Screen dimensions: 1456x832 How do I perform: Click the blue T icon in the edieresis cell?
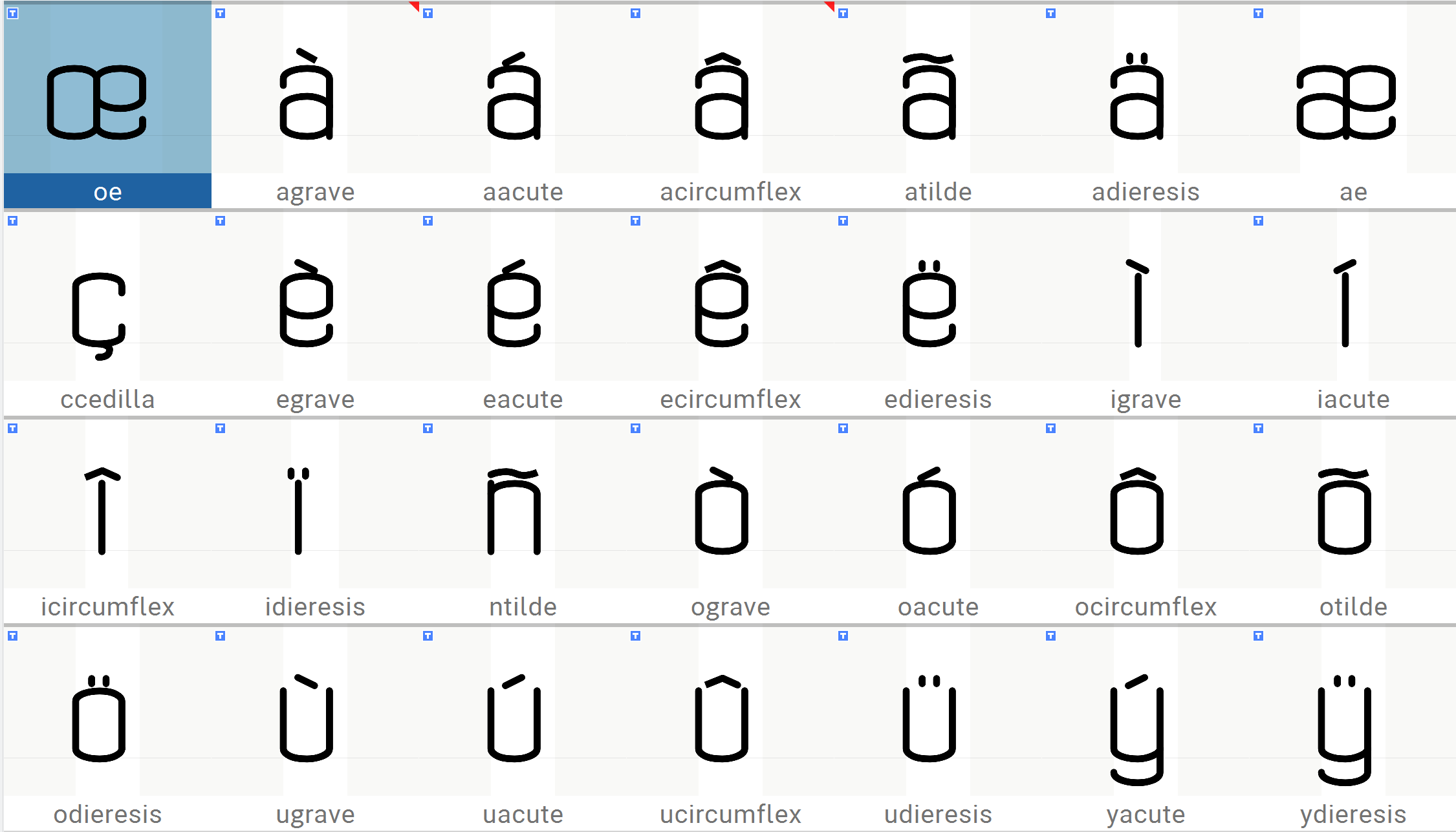coord(843,221)
